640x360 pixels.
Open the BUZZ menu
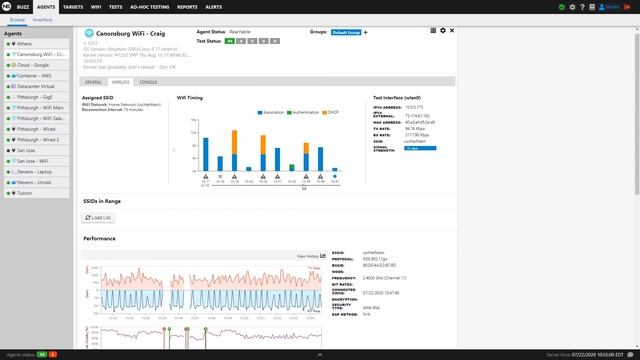pyautogui.click(x=23, y=7)
